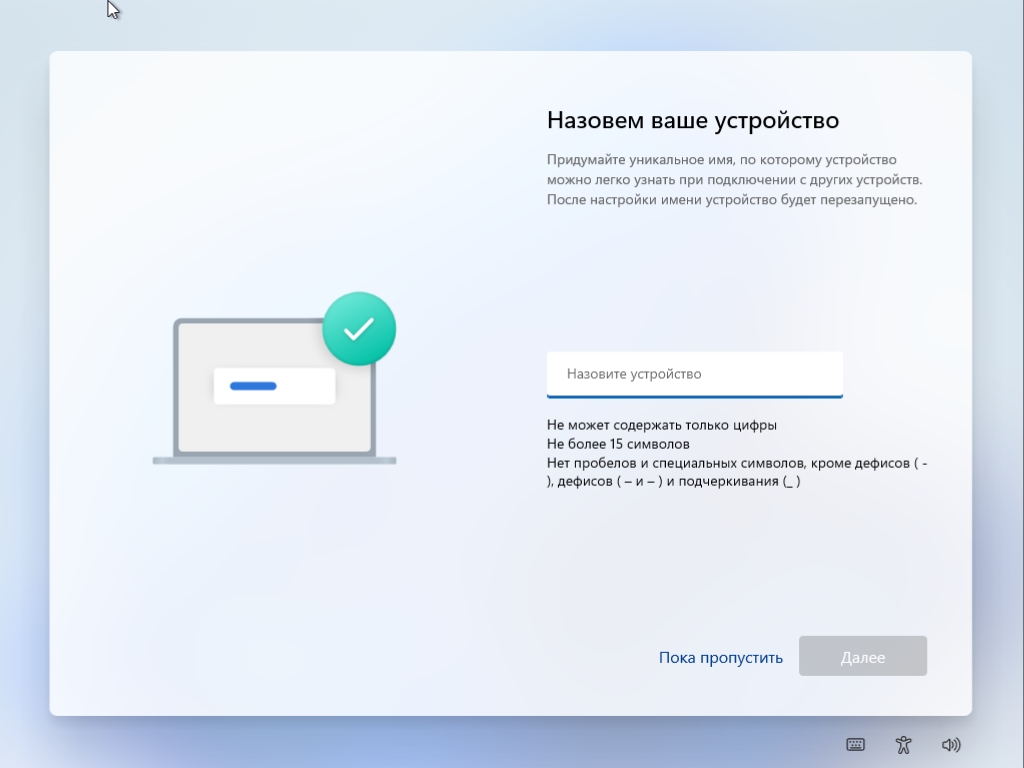Click the blue bar inside laptop illustration

[x=253, y=386]
